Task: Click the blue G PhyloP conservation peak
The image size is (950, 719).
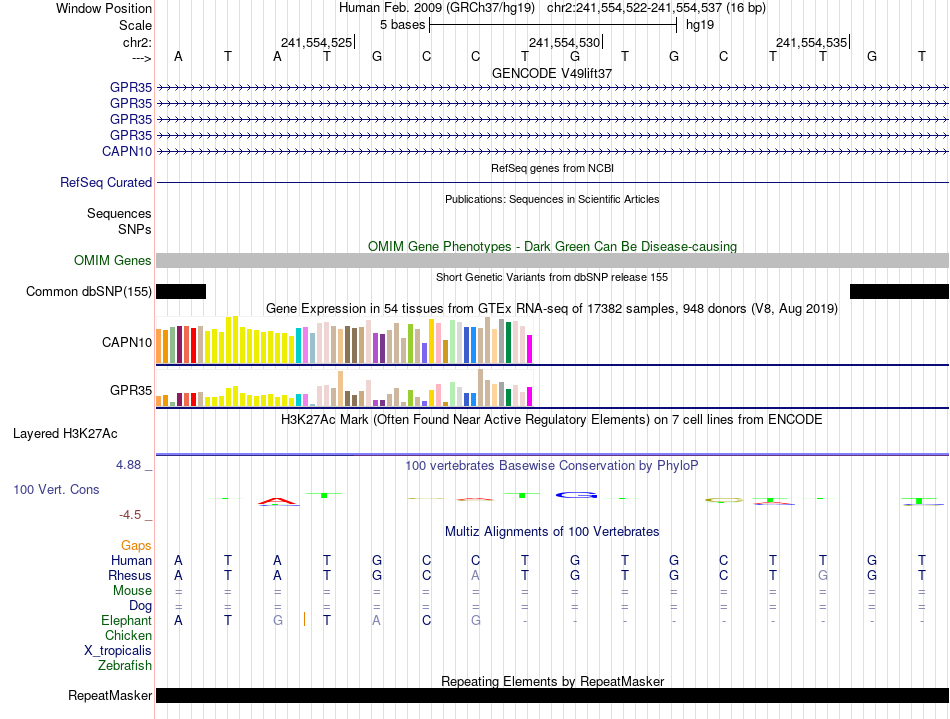Action: (576, 495)
